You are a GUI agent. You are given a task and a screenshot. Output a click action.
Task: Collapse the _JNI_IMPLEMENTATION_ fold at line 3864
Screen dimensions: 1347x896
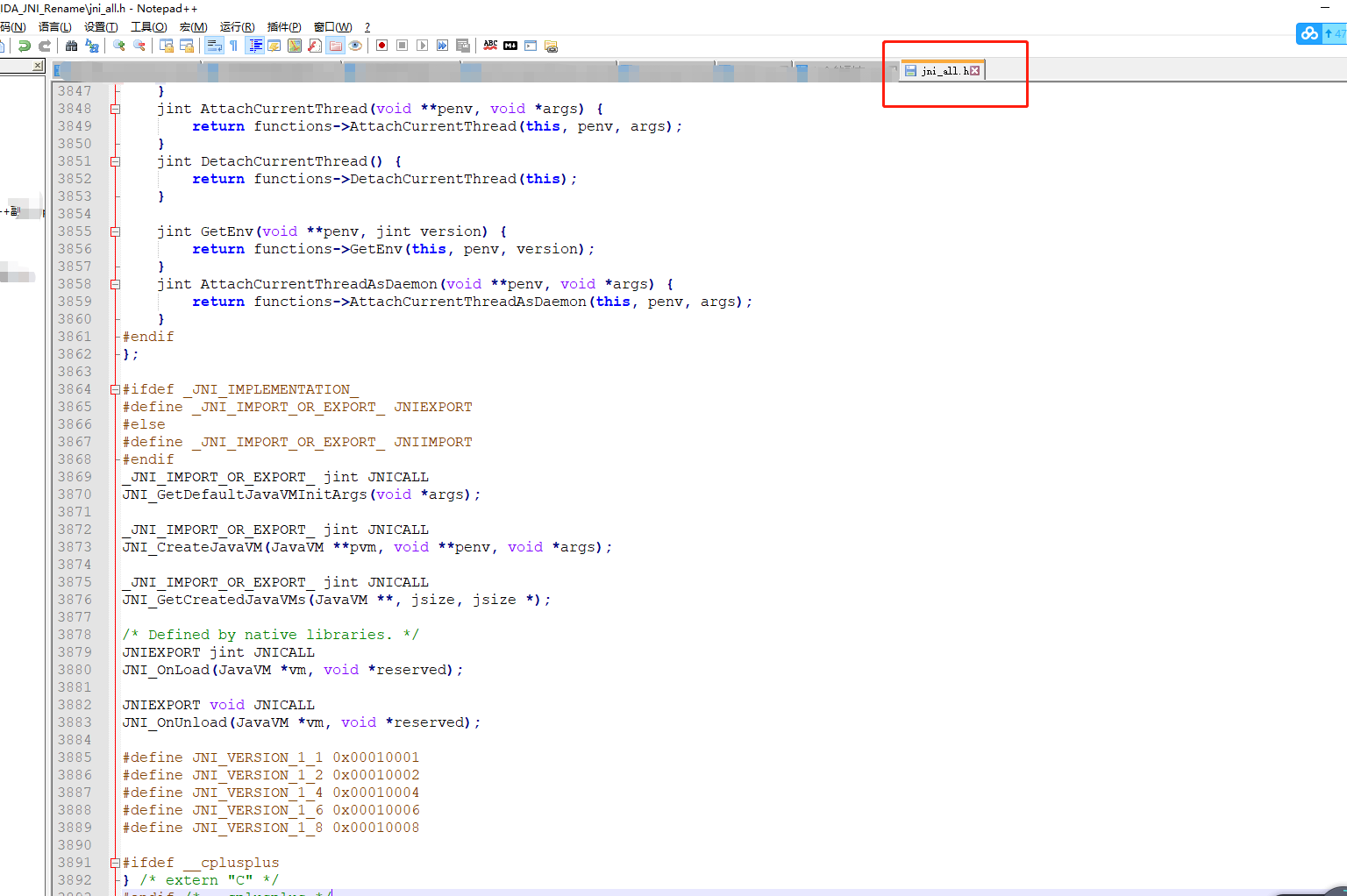click(x=115, y=388)
